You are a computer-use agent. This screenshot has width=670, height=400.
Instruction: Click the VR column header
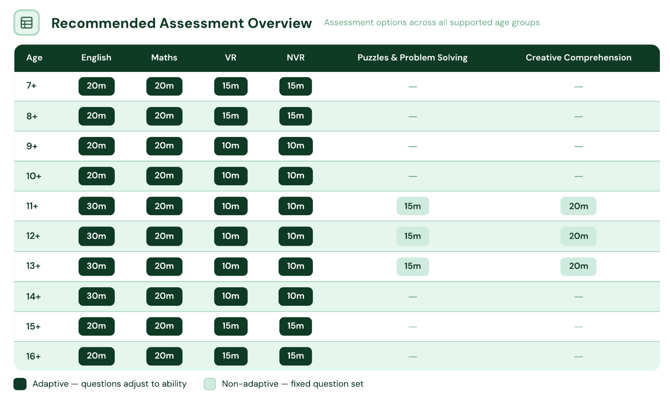[x=231, y=58]
